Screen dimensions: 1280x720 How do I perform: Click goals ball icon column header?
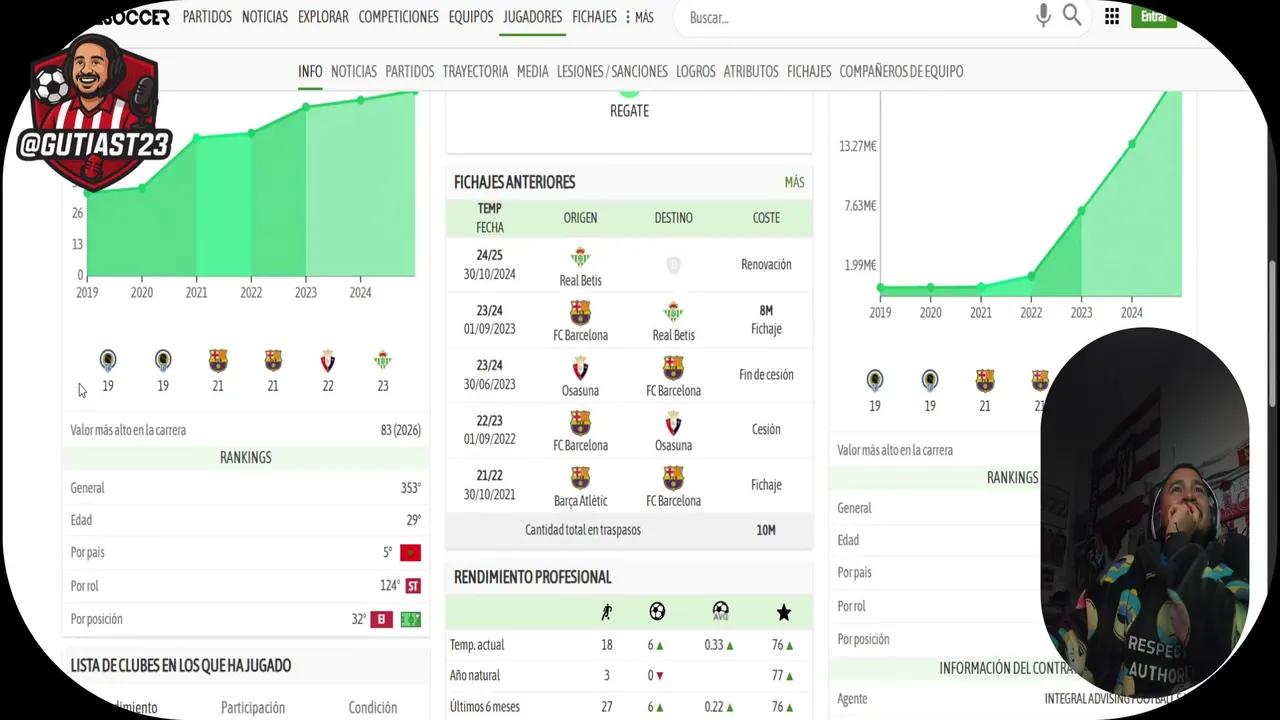(x=657, y=611)
